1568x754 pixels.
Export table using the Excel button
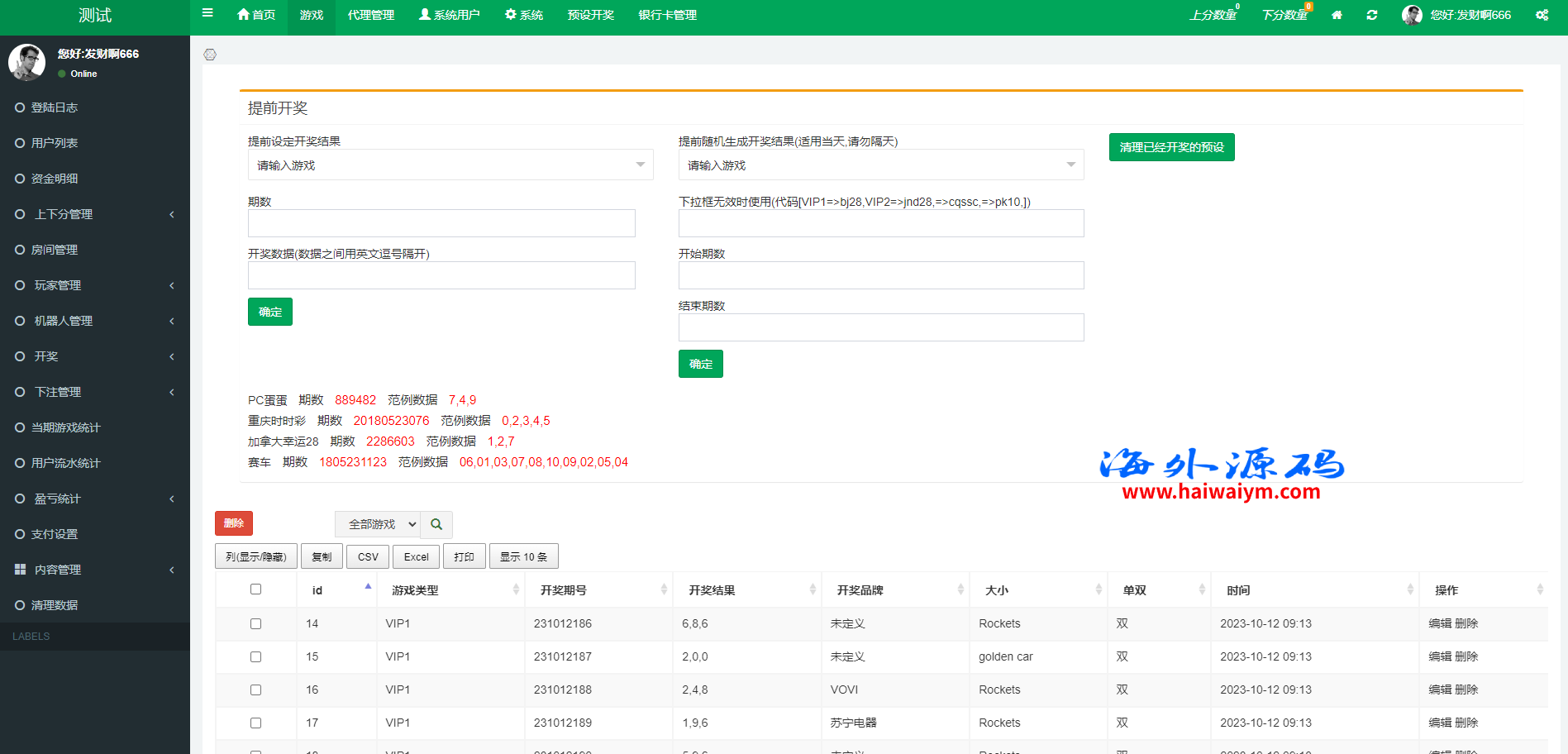[416, 556]
